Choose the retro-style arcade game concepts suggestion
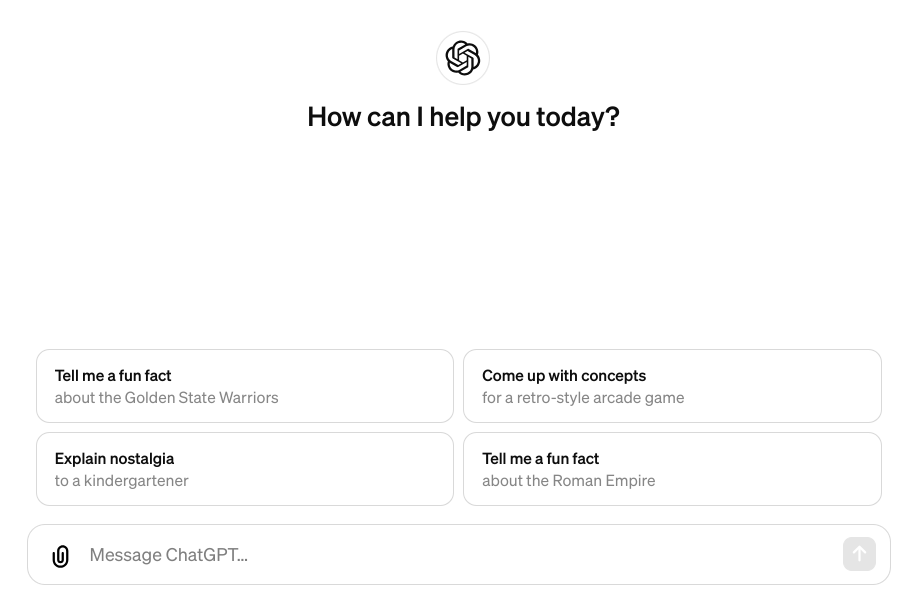The height and width of the screenshot is (590, 924). pyautogui.click(x=672, y=386)
